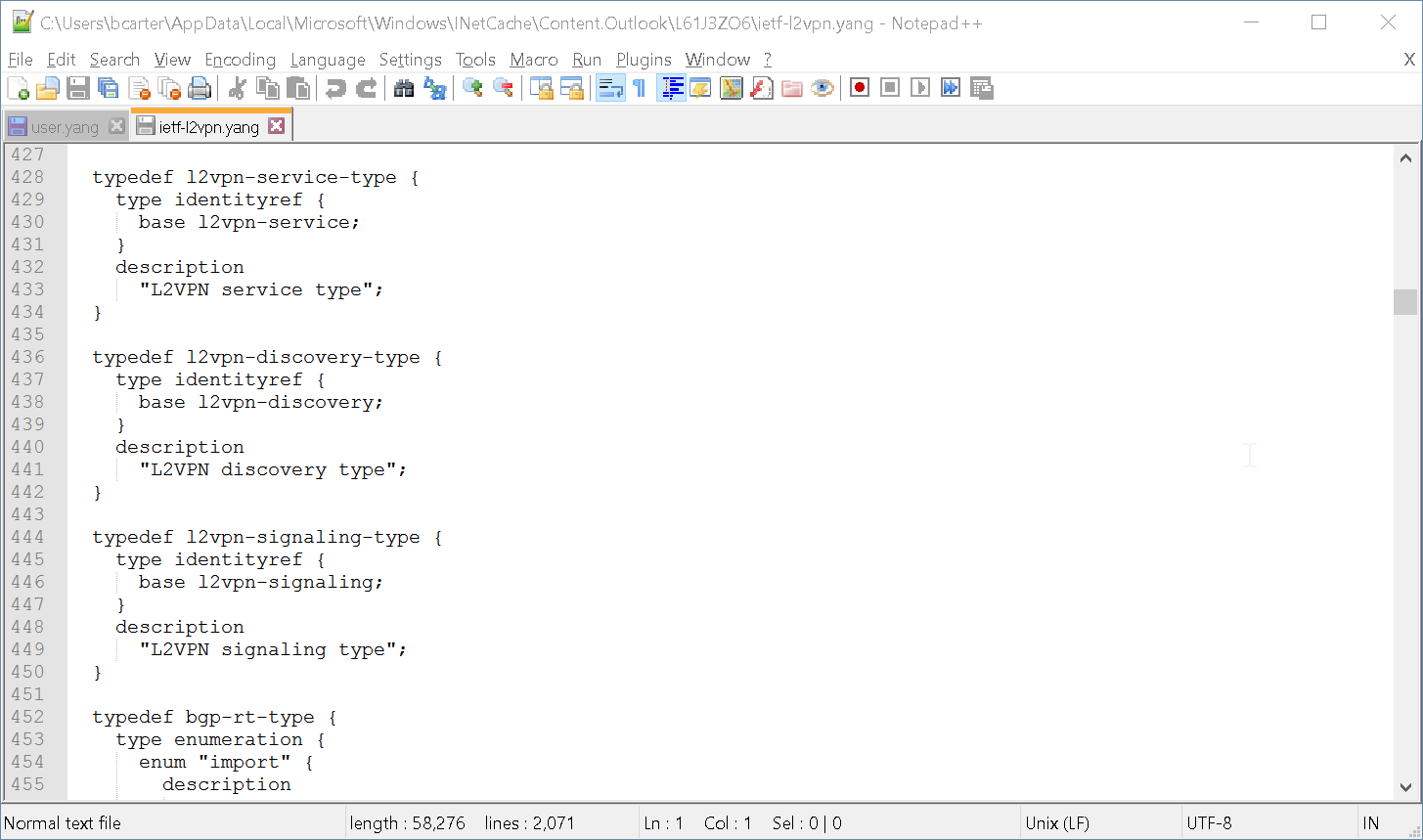Open the Search menu

click(114, 60)
